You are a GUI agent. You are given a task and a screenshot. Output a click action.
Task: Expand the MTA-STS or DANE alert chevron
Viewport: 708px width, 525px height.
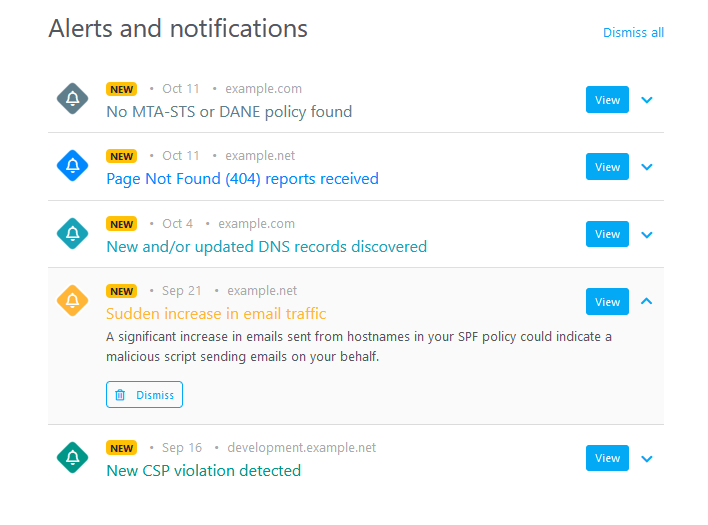647,100
